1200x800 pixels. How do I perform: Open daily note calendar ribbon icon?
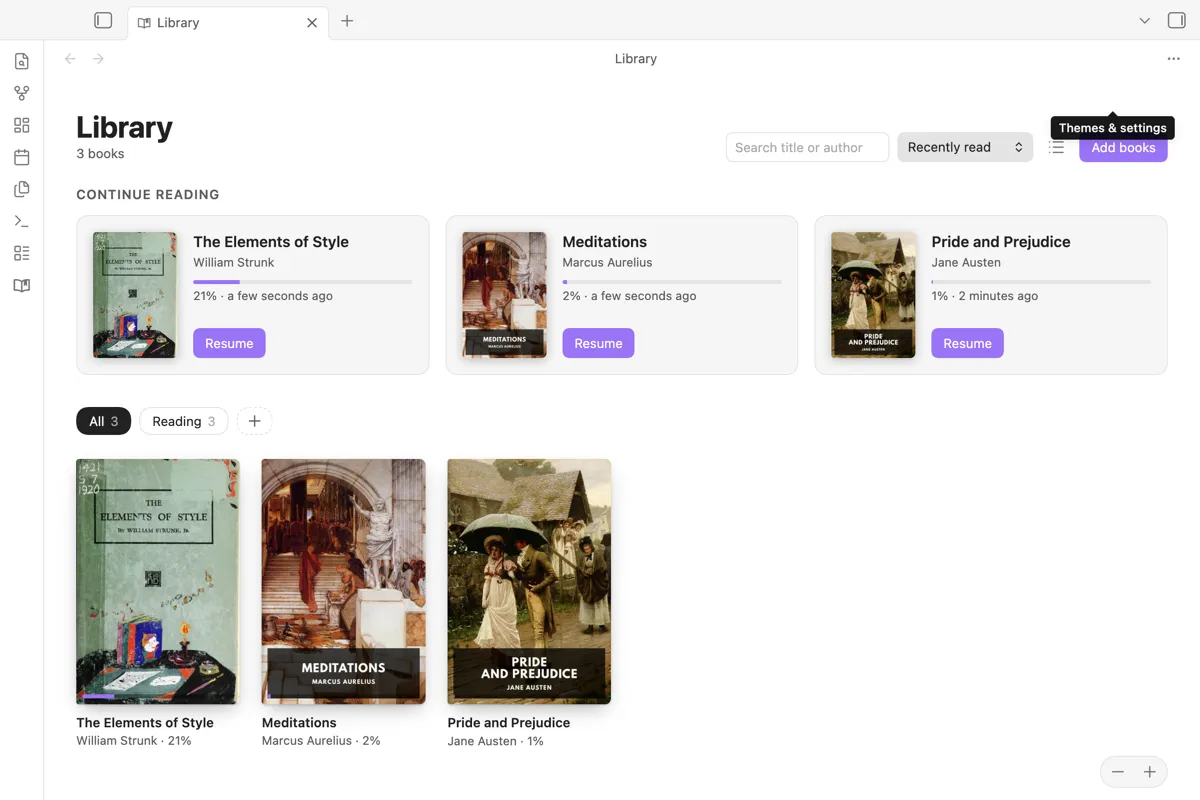[22, 157]
